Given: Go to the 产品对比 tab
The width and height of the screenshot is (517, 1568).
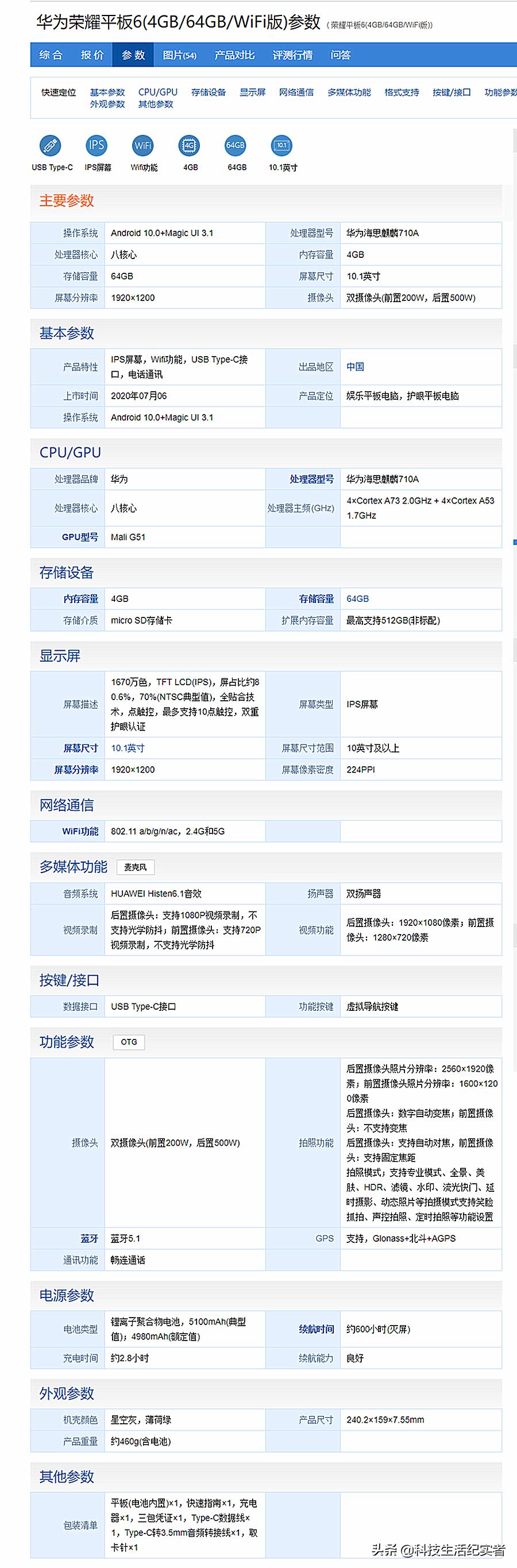Looking at the screenshot, I should (234, 55).
